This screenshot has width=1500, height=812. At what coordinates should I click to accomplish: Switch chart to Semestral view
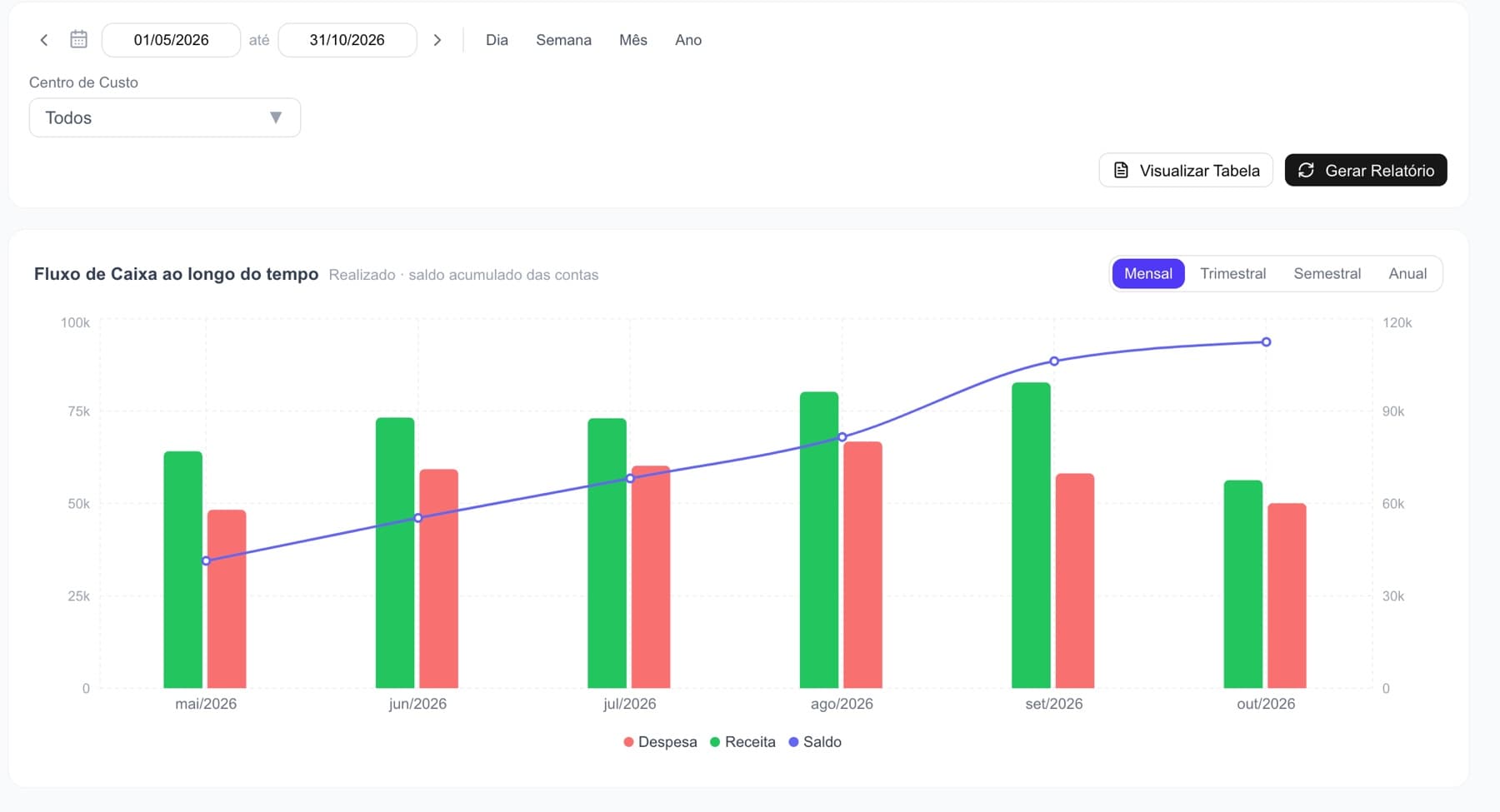click(x=1327, y=273)
